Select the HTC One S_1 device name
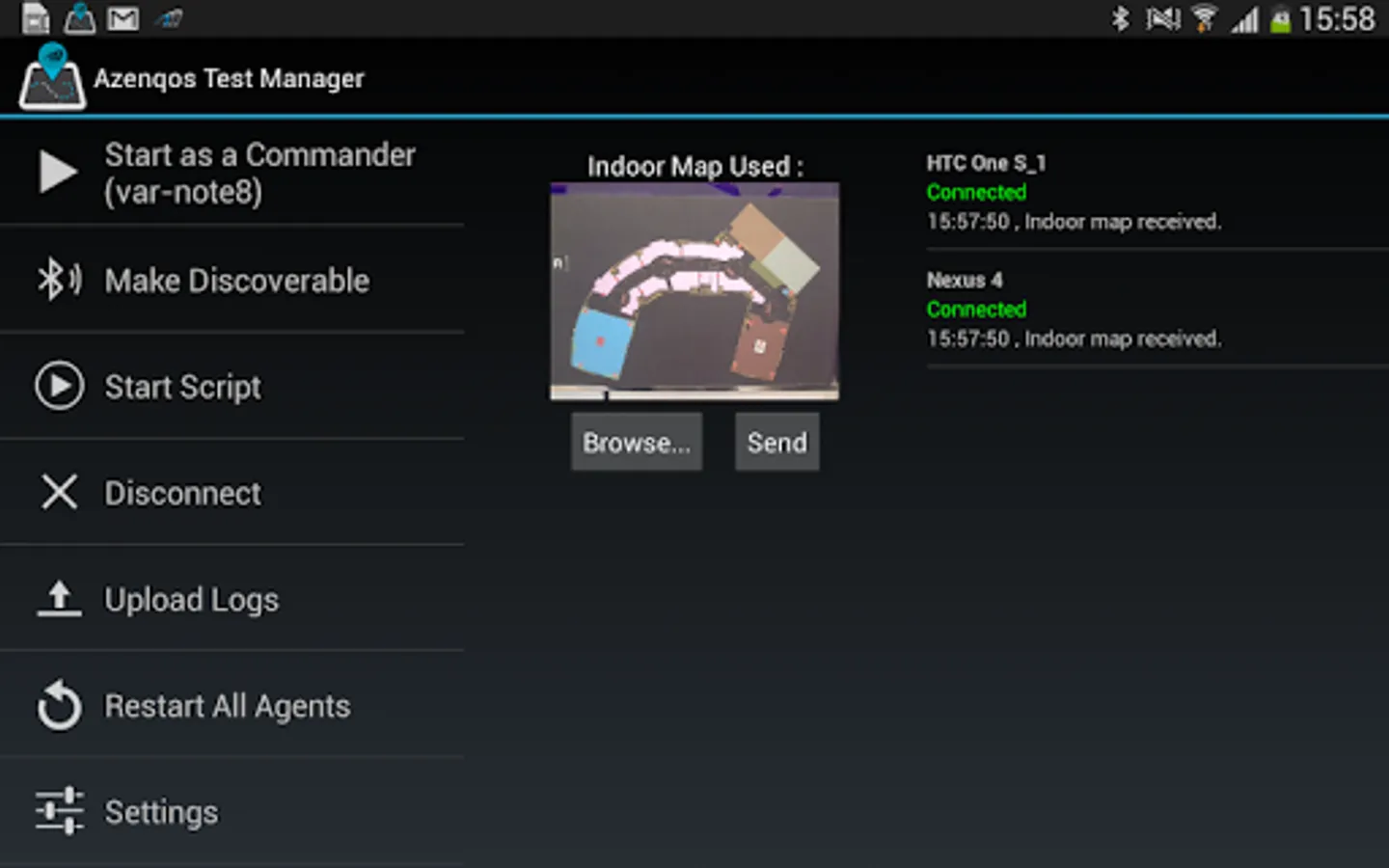1389x868 pixels. 986,163
